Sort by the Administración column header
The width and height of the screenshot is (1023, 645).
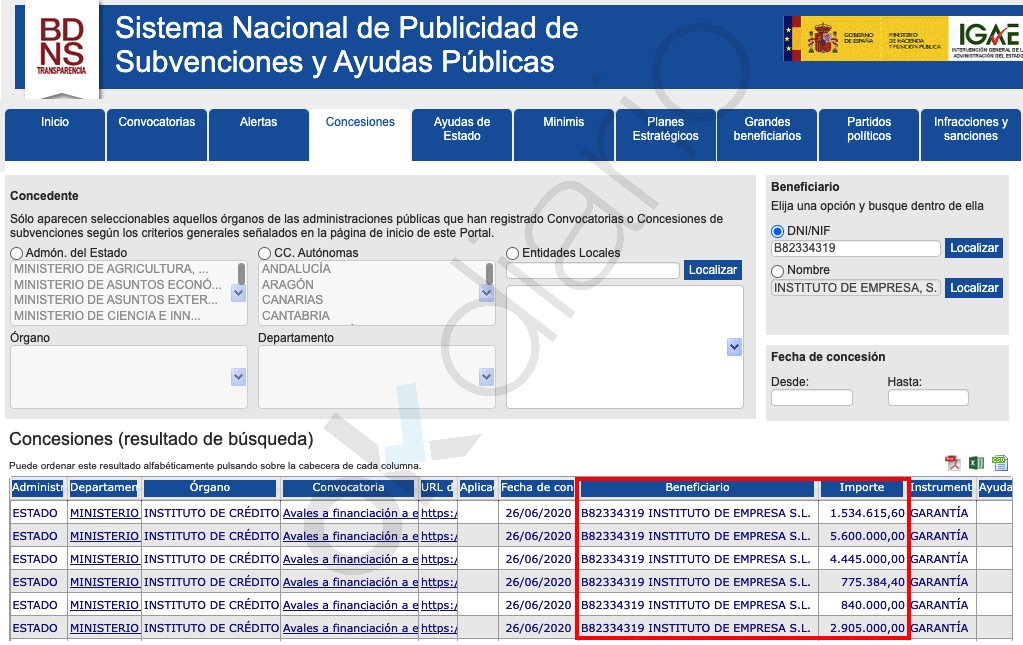[x=37, y=488]
